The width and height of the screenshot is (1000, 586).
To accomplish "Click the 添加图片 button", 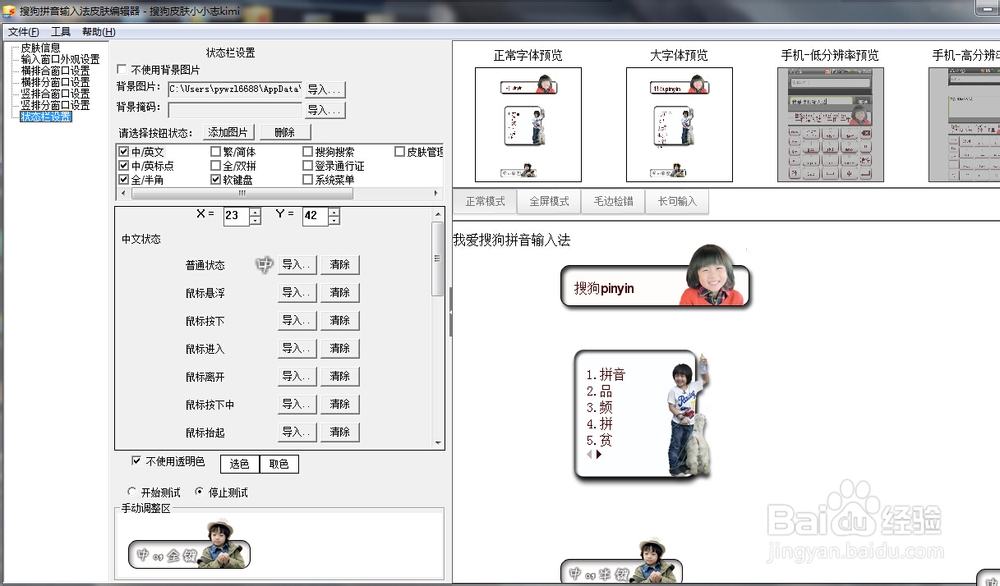I will [228, 132].
